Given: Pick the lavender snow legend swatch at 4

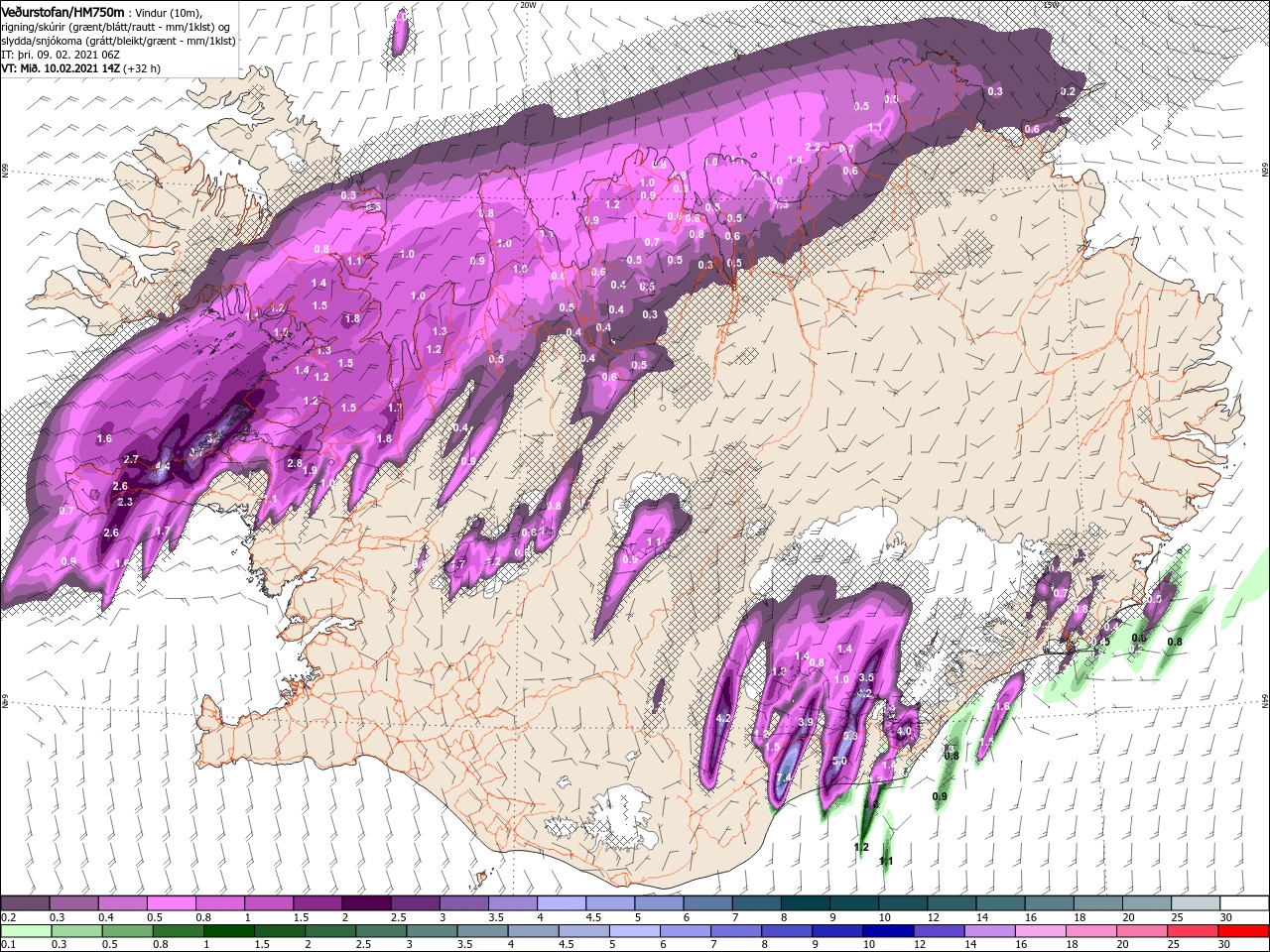Looking at the screenshot, I should click(560, 903).
